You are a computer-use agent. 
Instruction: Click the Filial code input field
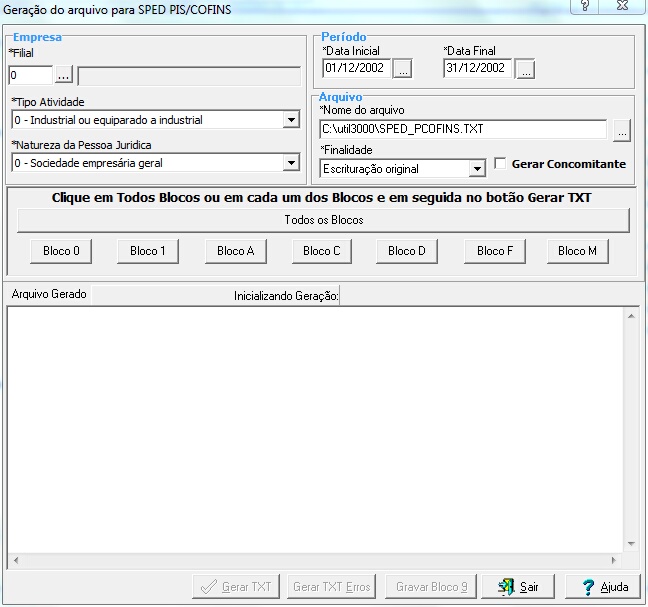31,75
